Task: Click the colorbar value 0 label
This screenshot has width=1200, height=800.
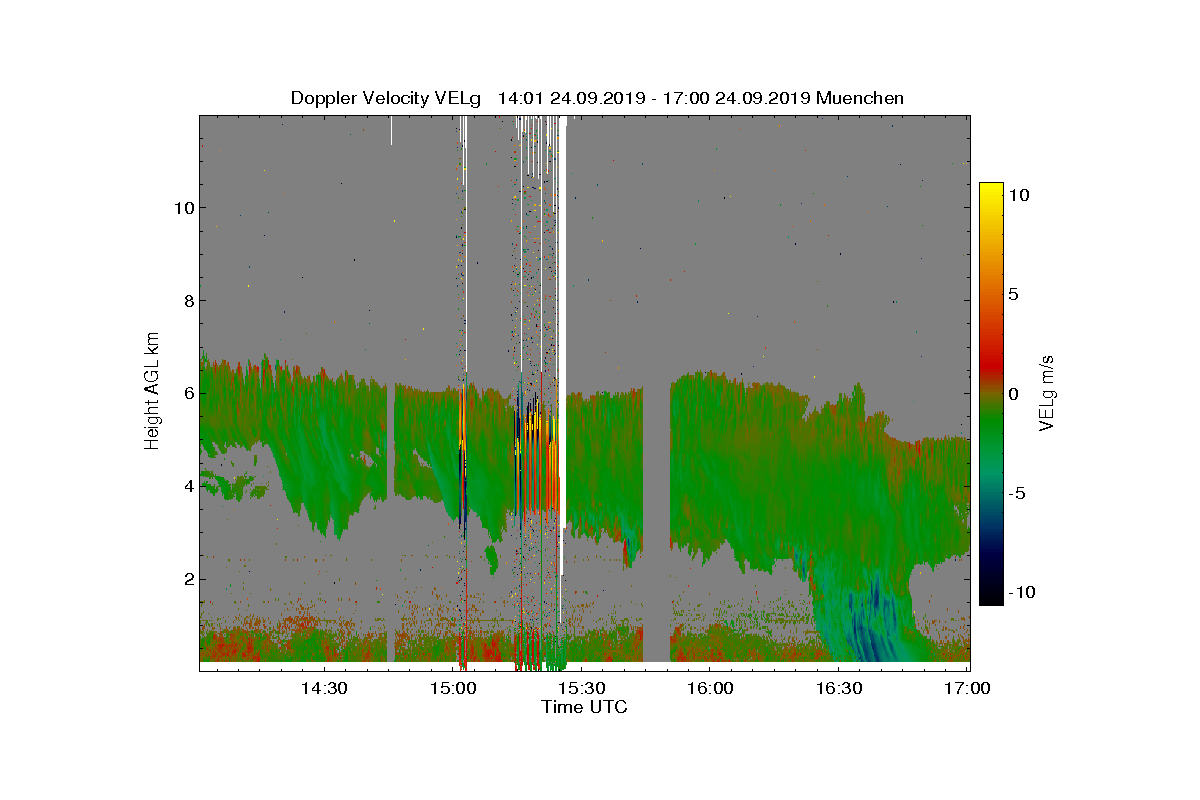Action: pyautogui.click(x=1014, y=394)
